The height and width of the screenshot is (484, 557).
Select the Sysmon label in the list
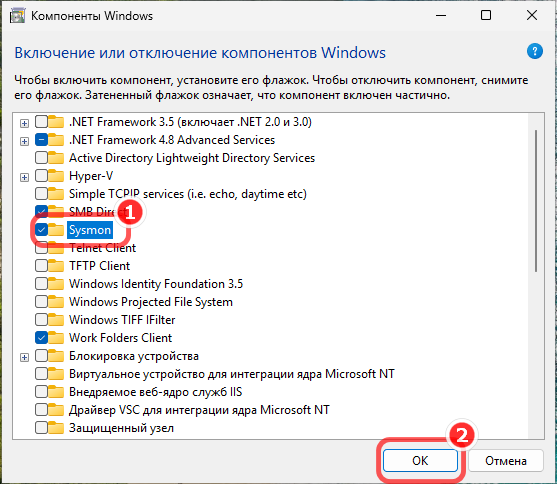pyautogui.click(x=90, y=230)
